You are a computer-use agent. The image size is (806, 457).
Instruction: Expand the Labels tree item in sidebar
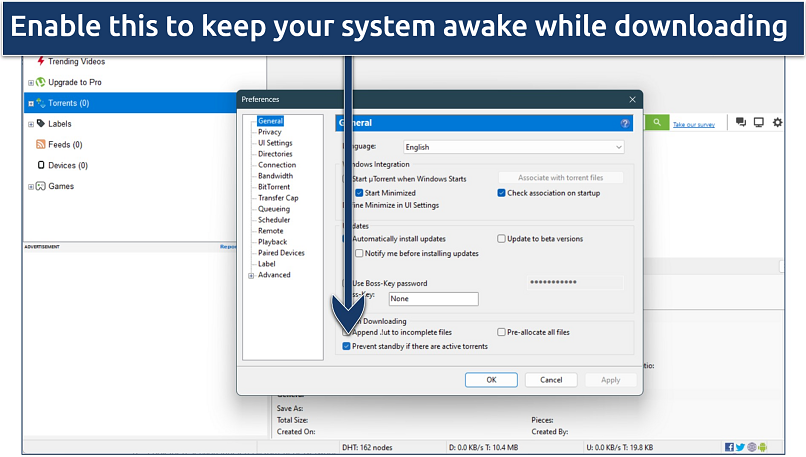pyautogui.click(x=31, y=124)
